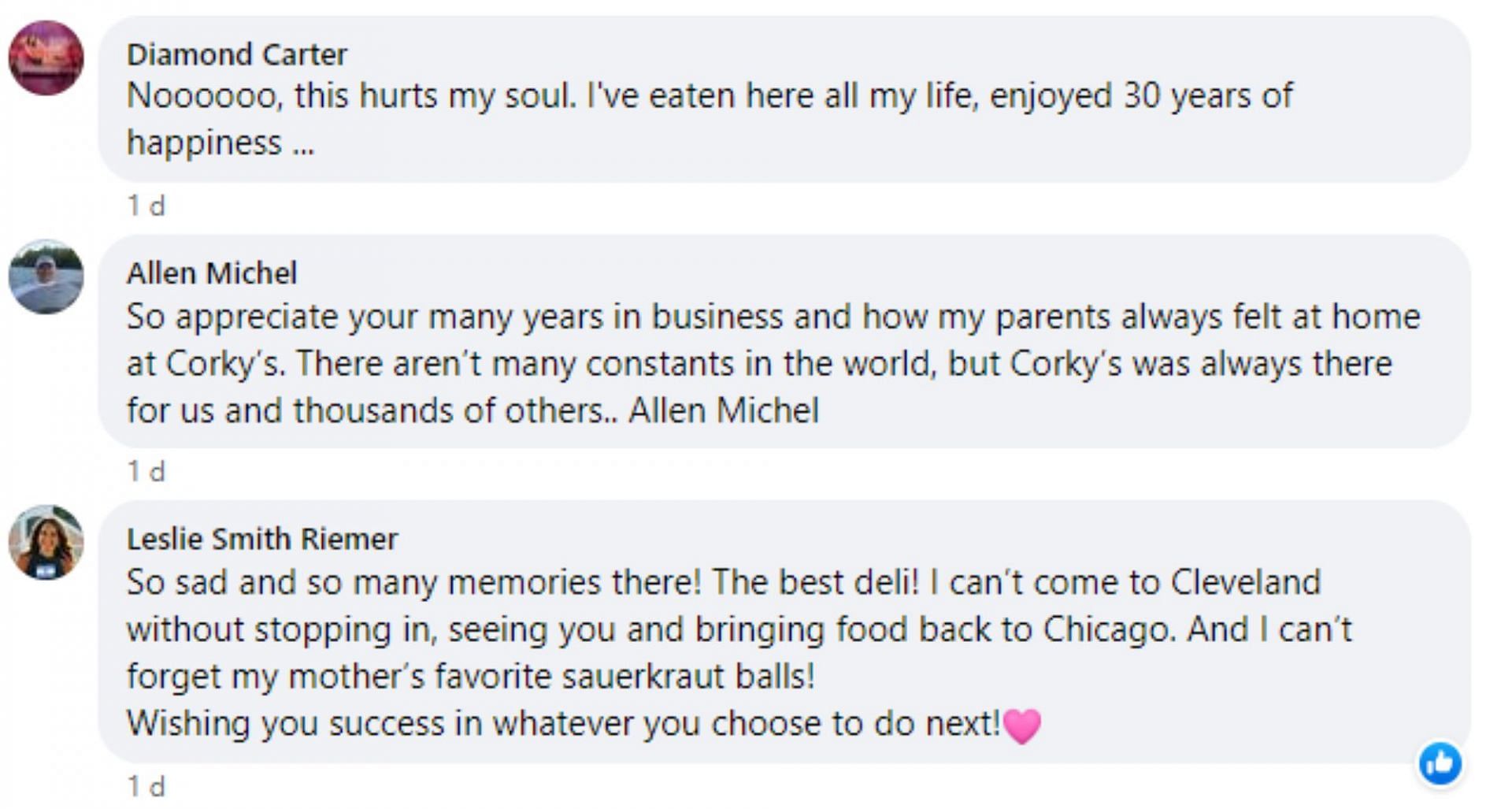The width and height of the screenshot is (1512, 809).
Task: Click the Allen Michel signature ending his comment
Action: point(724,411)
